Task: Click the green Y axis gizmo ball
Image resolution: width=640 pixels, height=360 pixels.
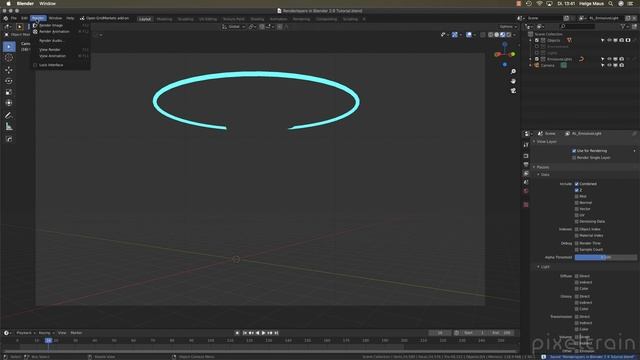Action: [x=512, y=54]
